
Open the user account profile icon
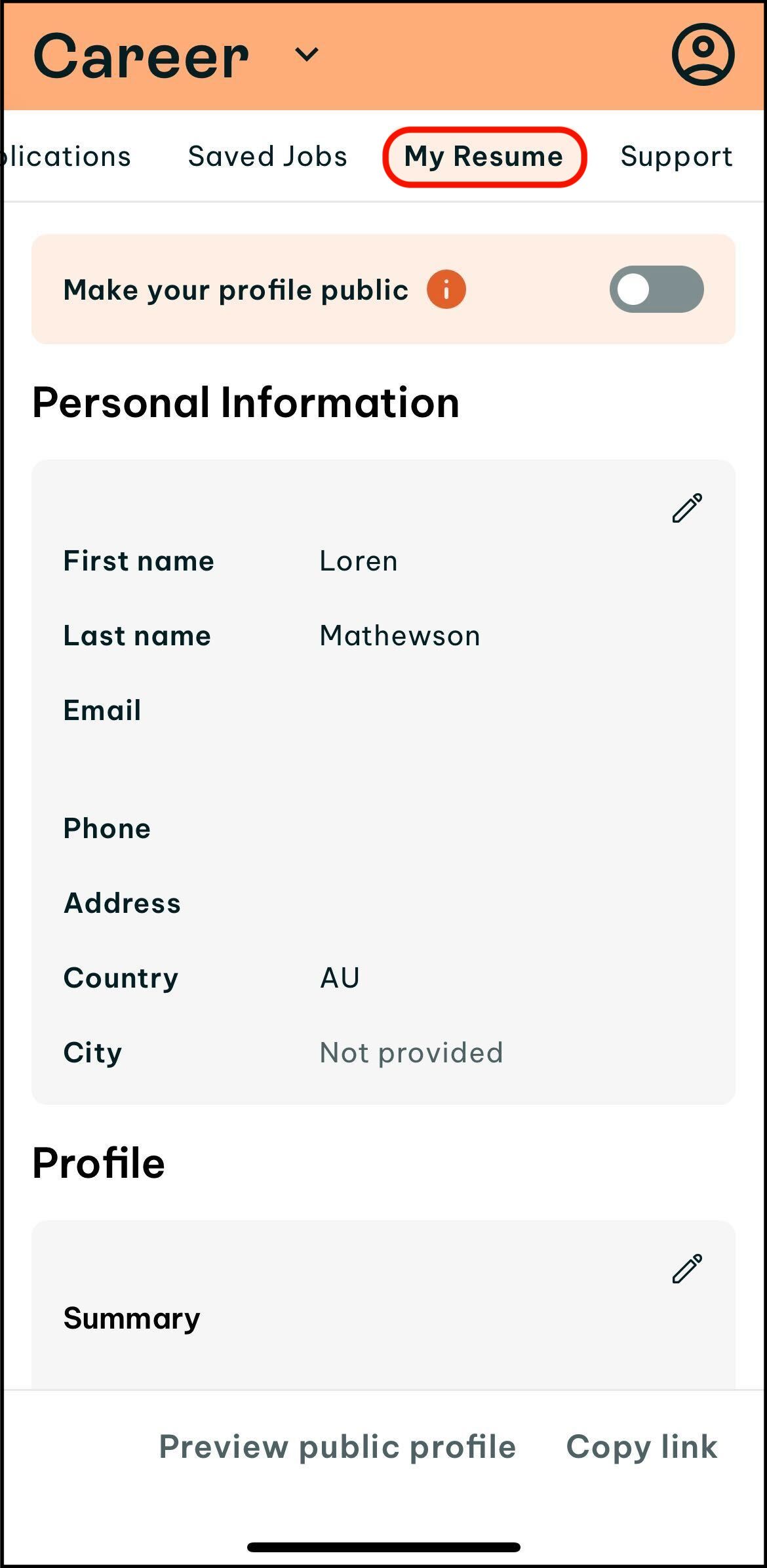pos(703,54)
